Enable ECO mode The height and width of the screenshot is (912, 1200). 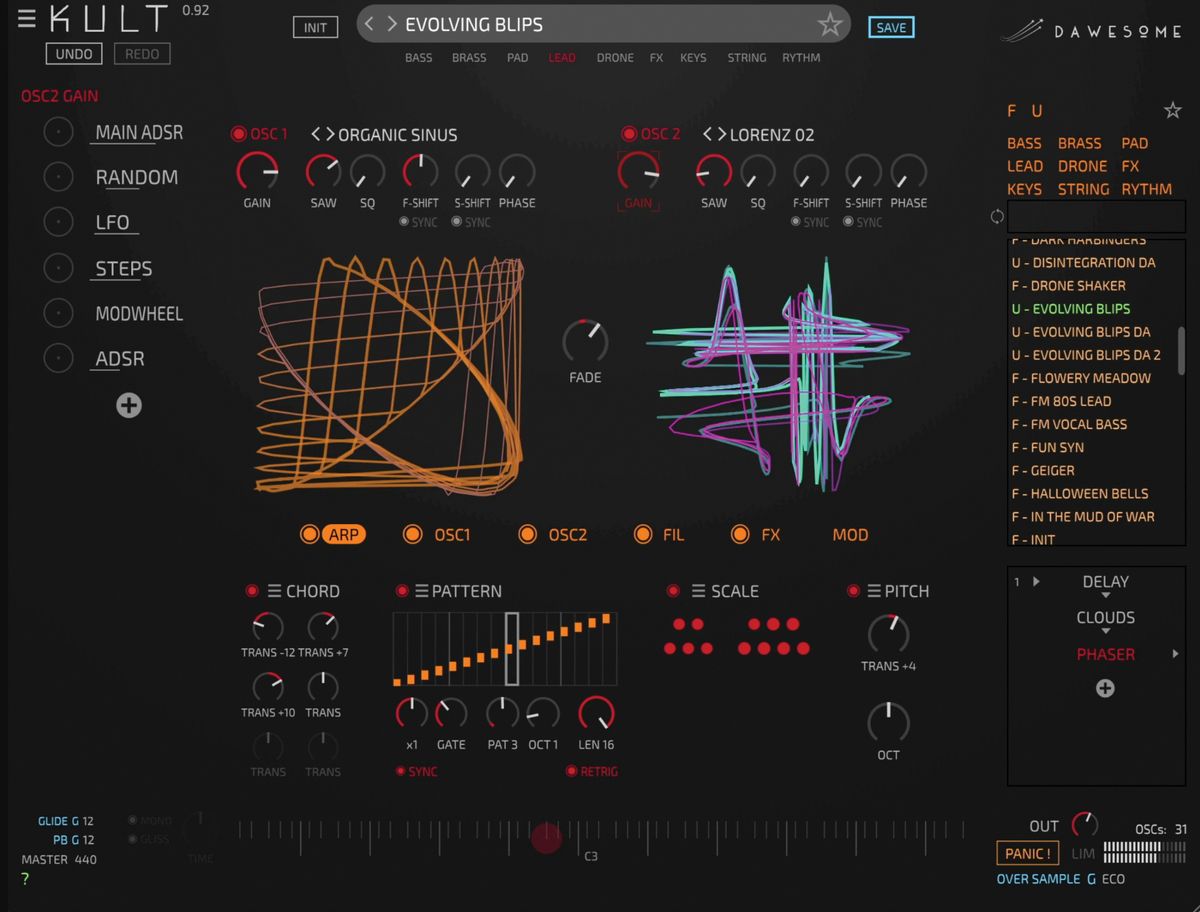(1113, 879)
